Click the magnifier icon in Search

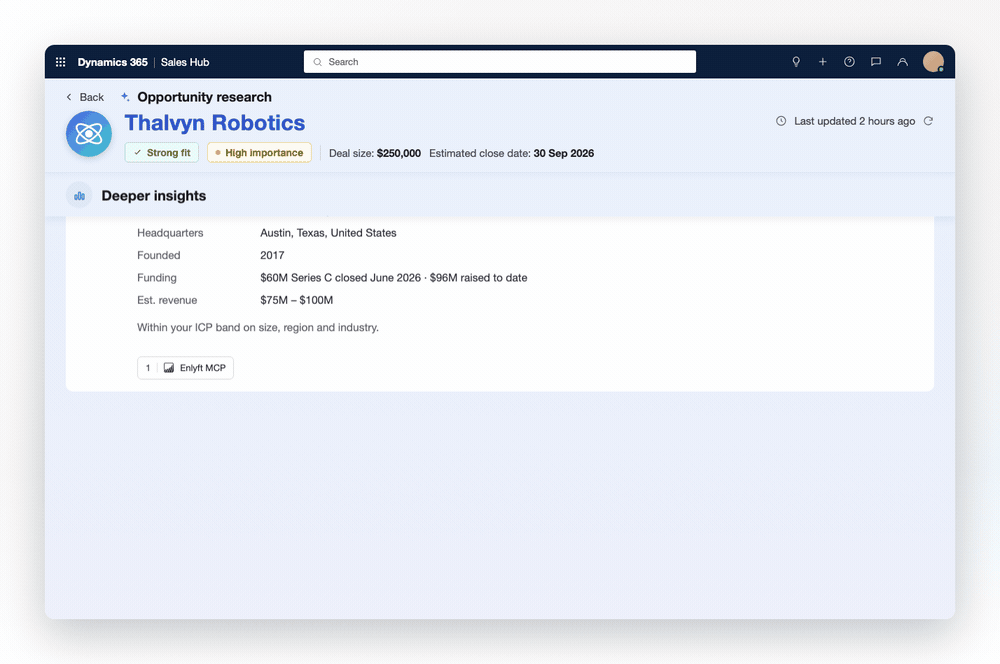(317, 62)
